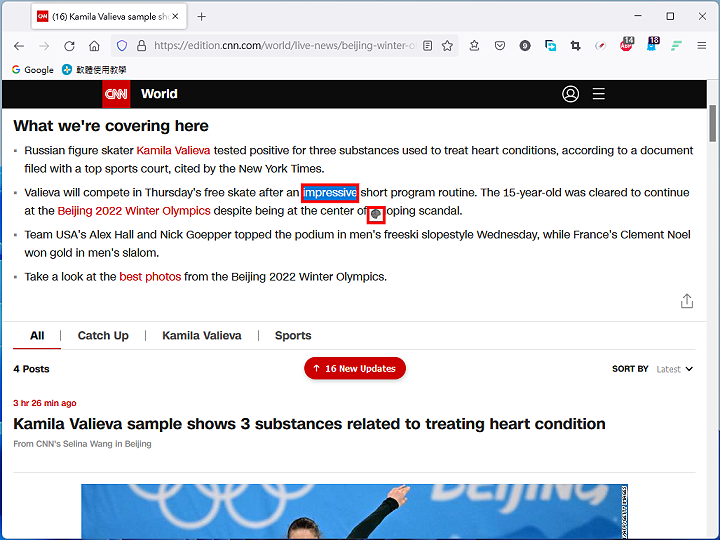Viewport: 720px width, 540px height.
Task: Open the browser home page
Action: (x=94, y=46)
